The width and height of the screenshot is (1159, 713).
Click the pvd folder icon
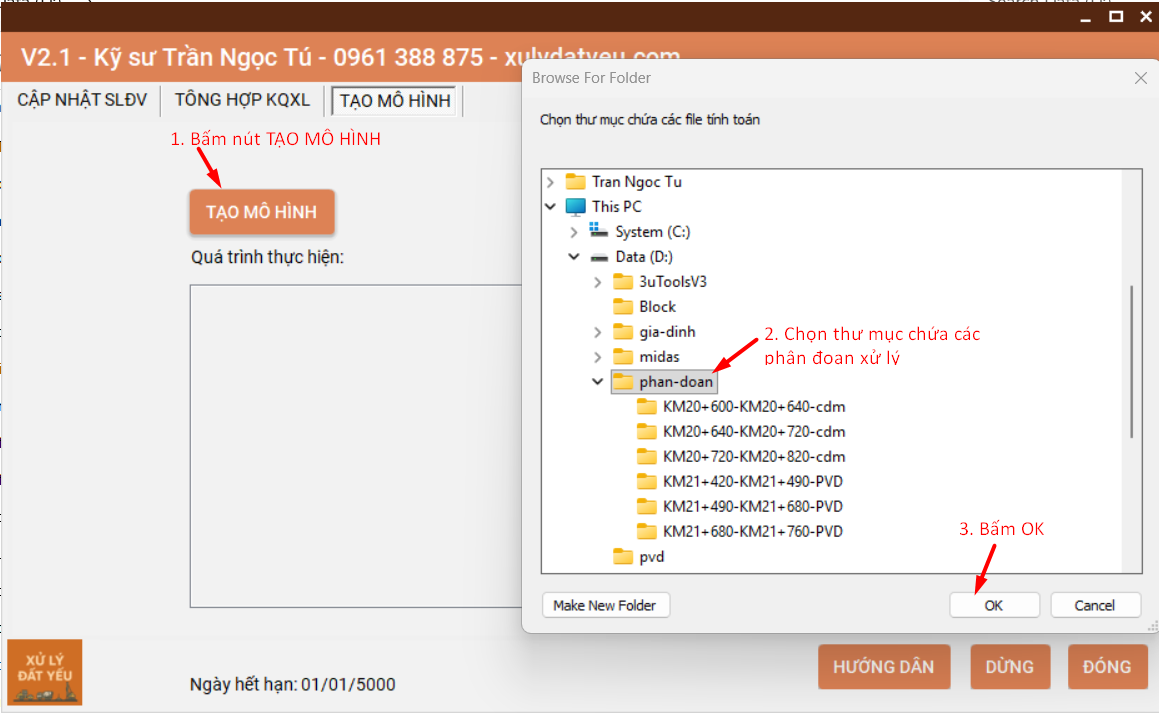pos(623,557)
